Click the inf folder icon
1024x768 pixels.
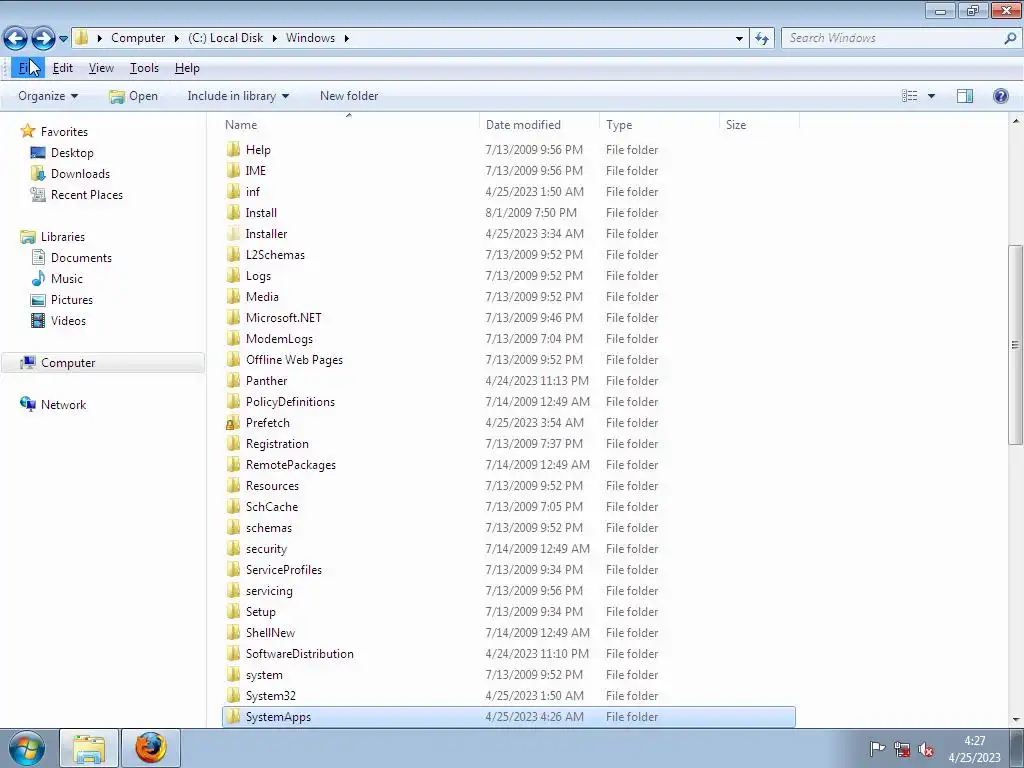(233, 191)
